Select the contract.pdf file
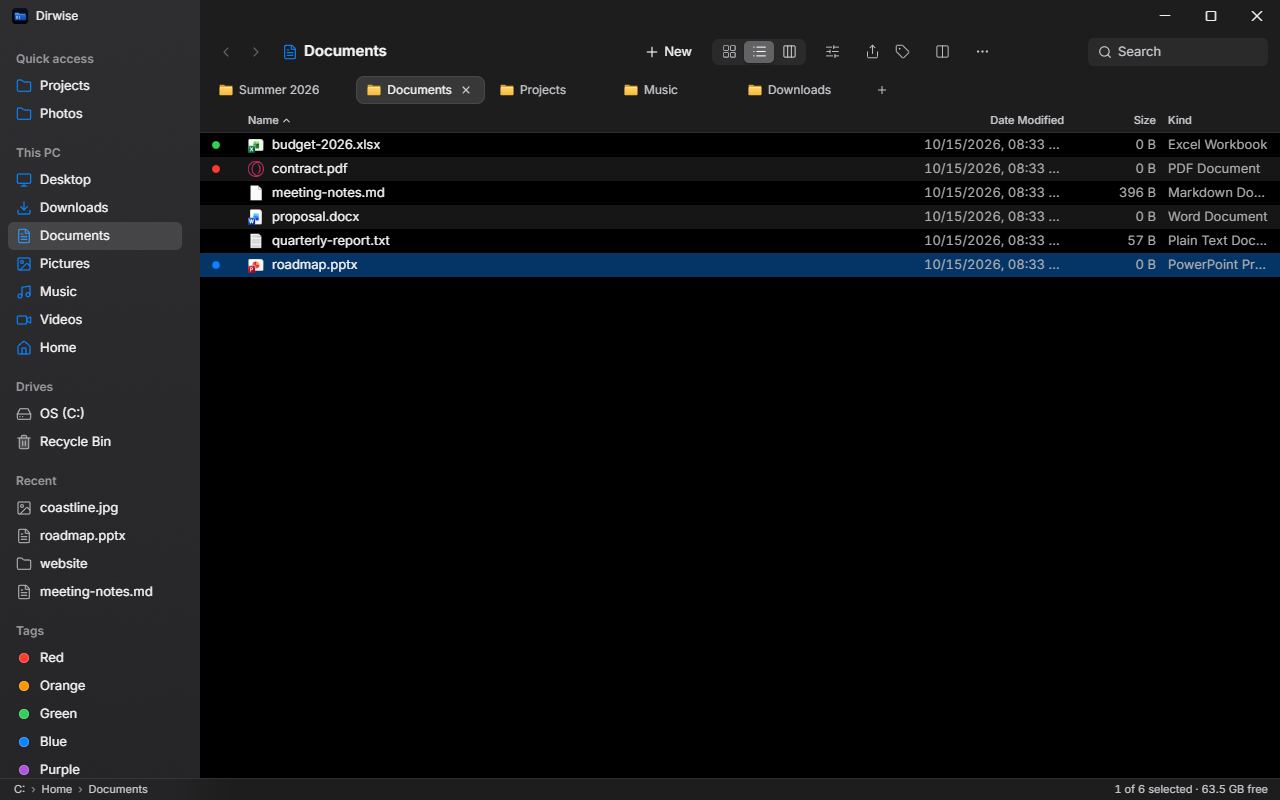This screenshot has height=800, width=1280. coord(740,169)
